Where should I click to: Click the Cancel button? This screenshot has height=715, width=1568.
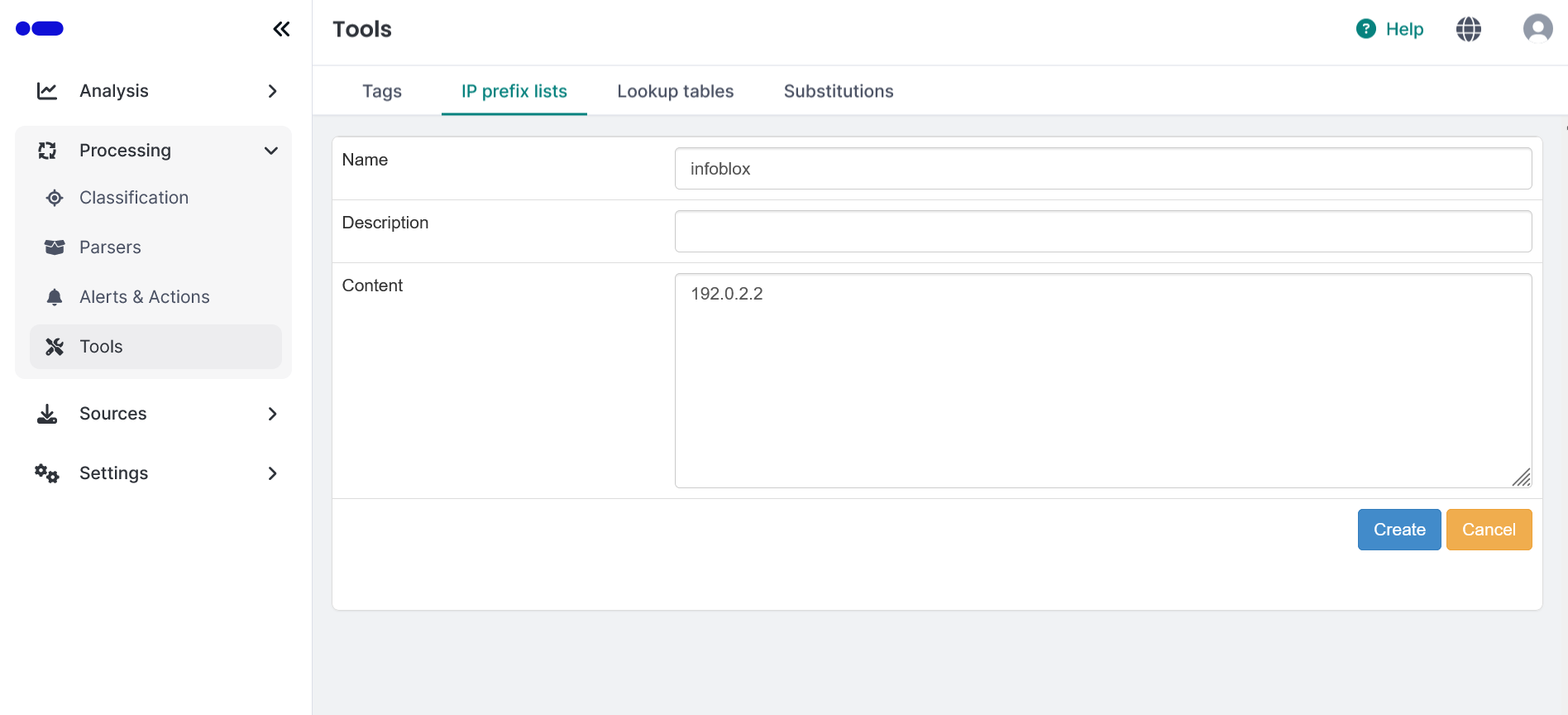tap(1489, 530)
